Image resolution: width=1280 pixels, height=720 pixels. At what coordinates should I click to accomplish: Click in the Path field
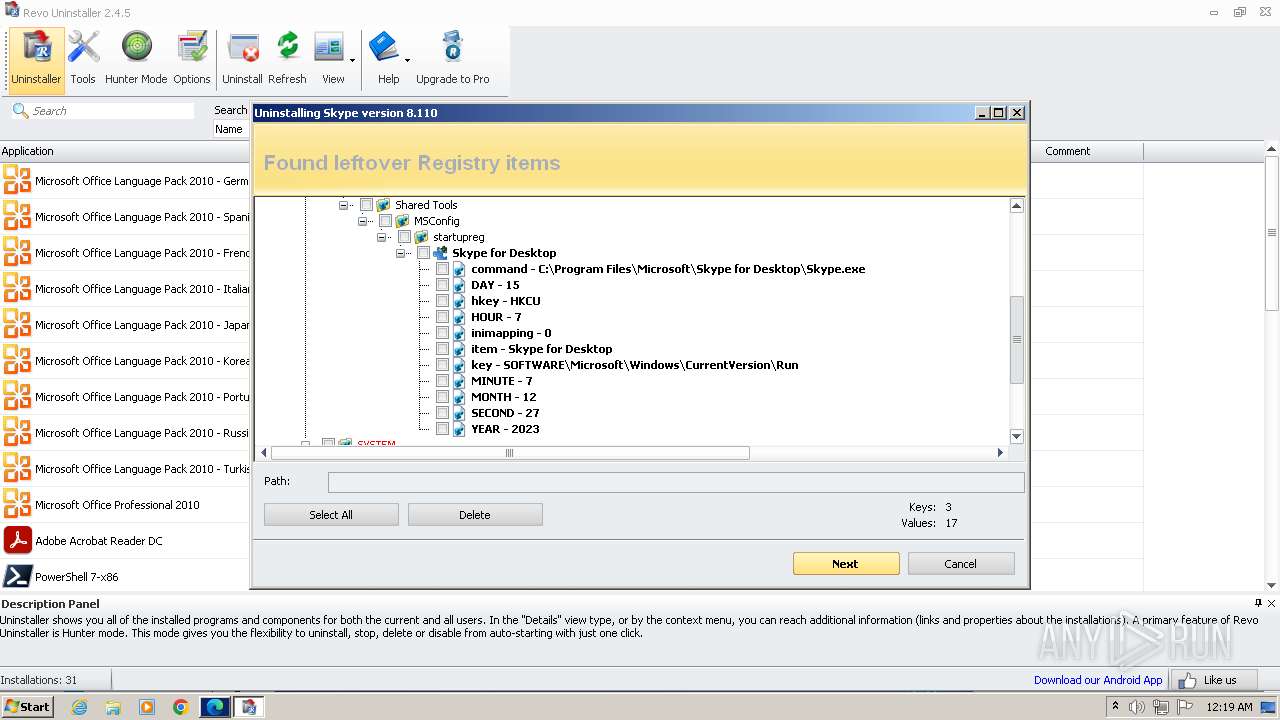pos(676,482)
